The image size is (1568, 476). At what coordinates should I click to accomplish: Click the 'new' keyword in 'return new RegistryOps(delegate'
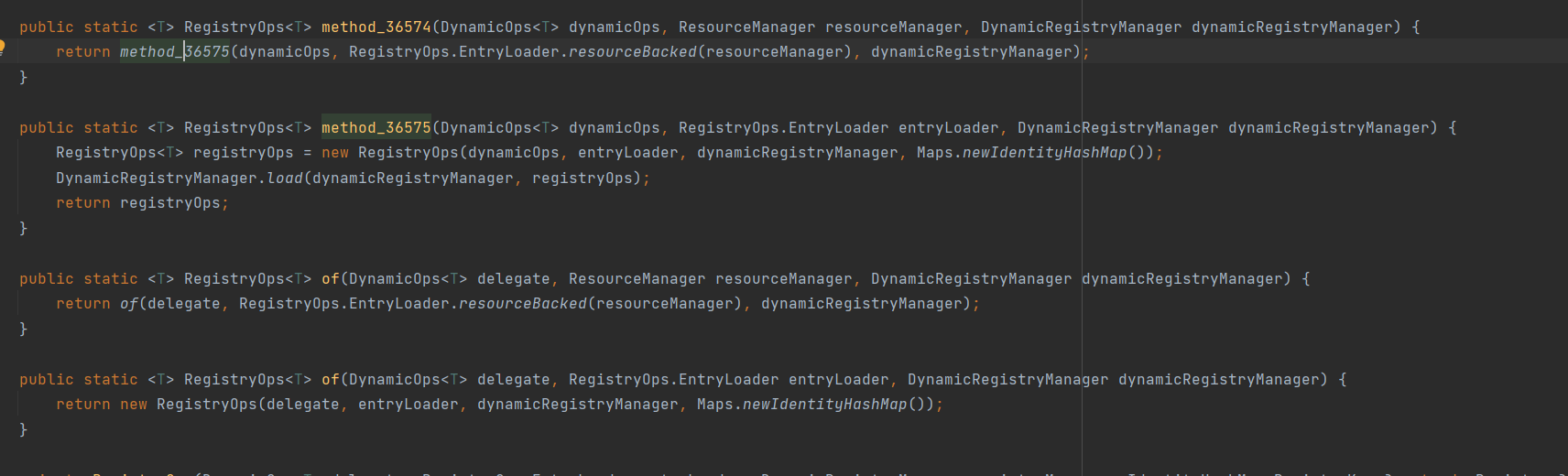pos(134,405)
